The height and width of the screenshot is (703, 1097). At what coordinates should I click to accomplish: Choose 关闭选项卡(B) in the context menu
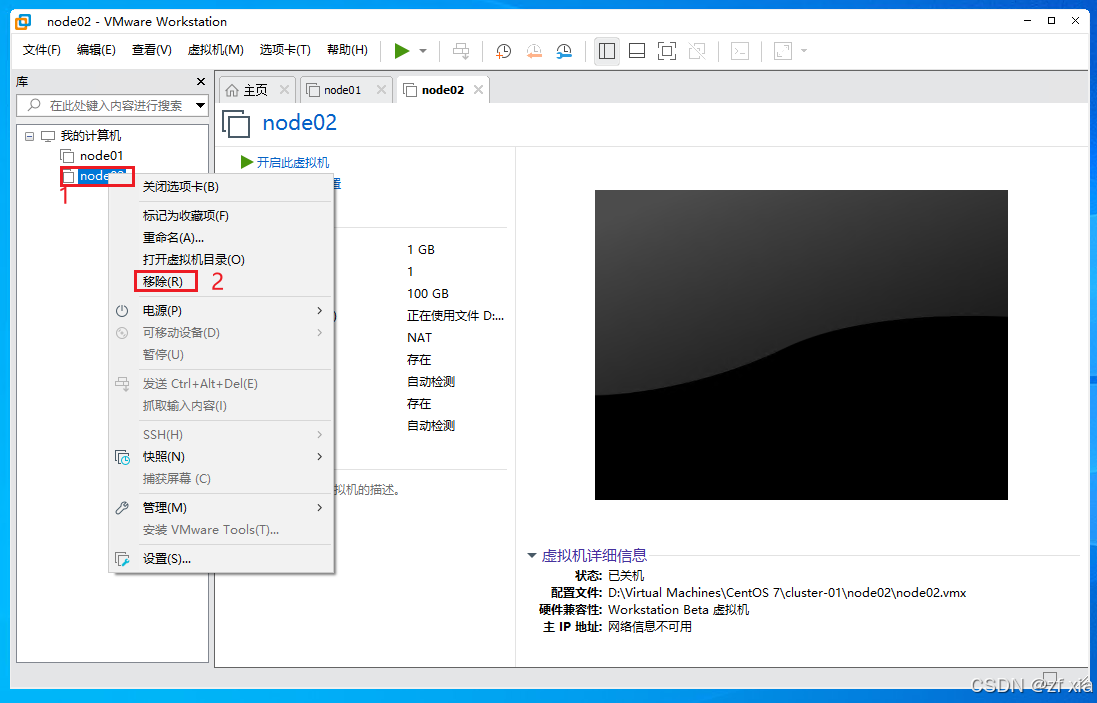pyautogui.click(x=221, y=187)
